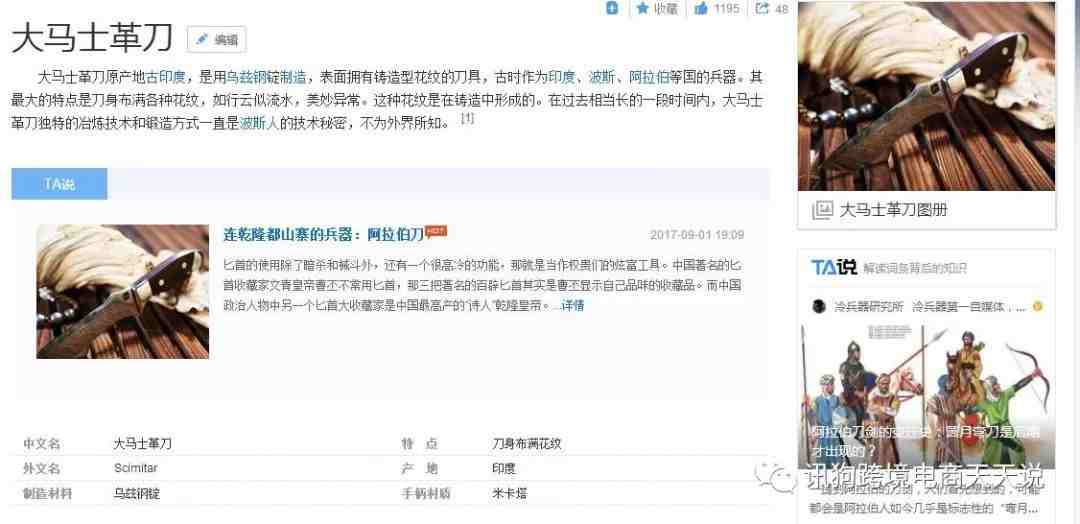Click the 冷兵器研究所 author avatar

pos(819,306)
